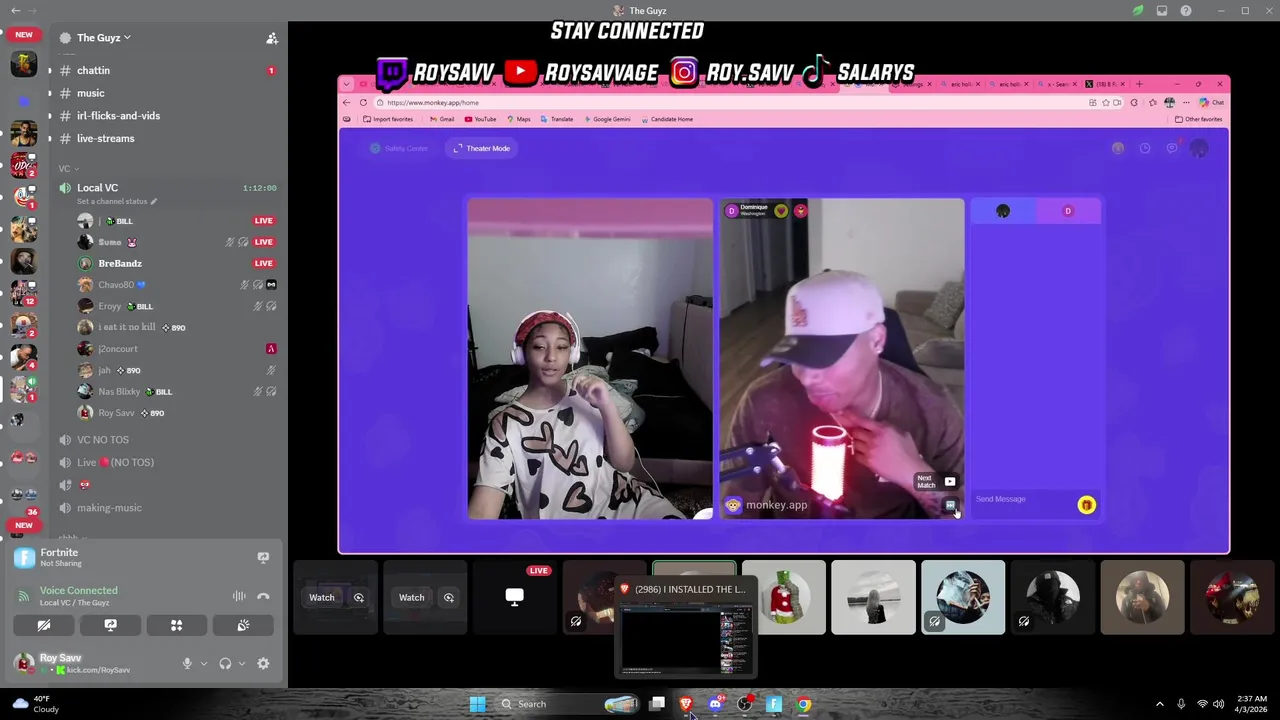Open noise suppression waveform icon

(239, 597)
